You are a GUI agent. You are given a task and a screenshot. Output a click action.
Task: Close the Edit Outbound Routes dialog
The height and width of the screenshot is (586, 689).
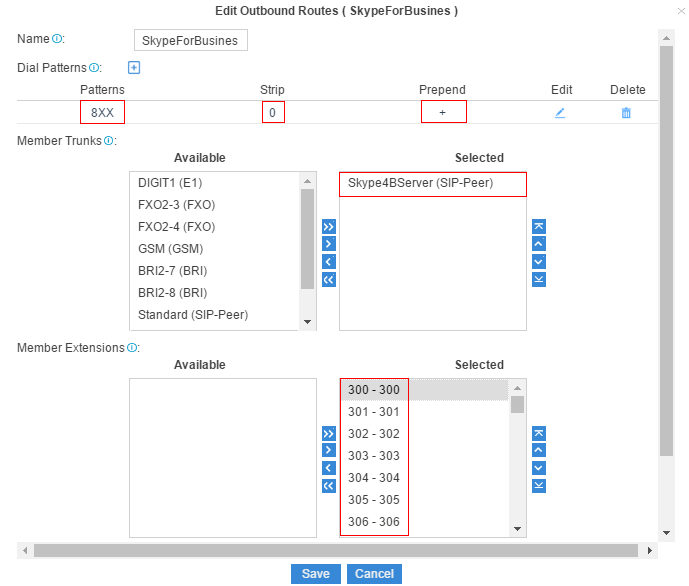(681, 11)
